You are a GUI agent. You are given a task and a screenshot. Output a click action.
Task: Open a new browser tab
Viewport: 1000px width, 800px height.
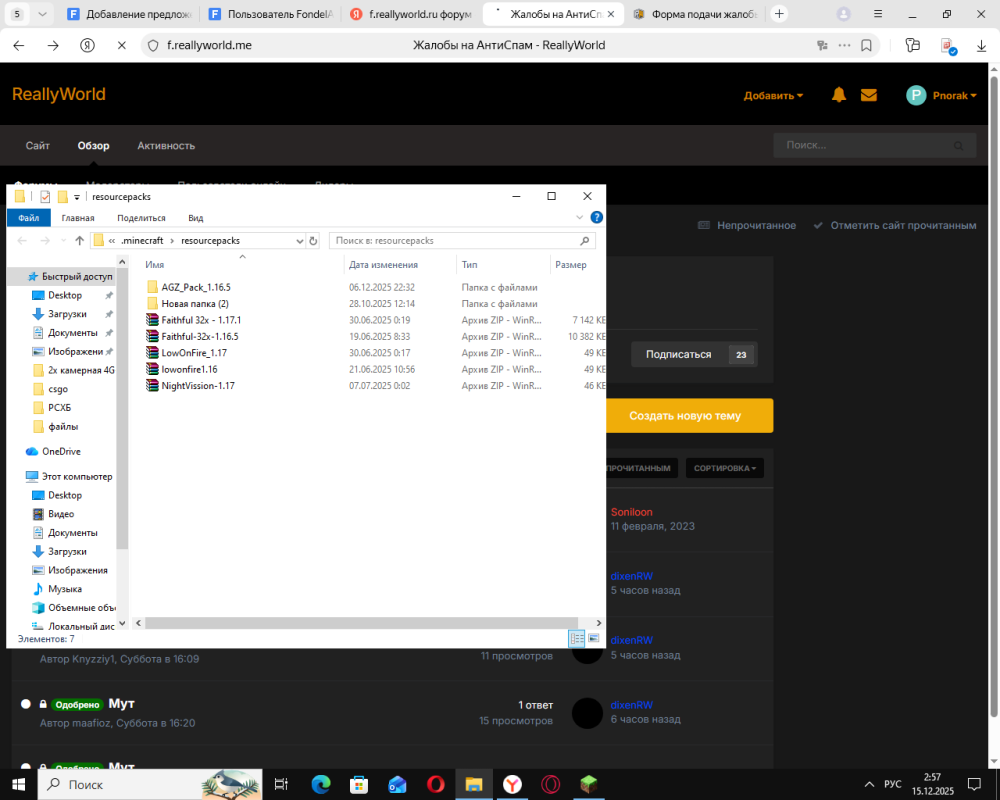[779, 13]
